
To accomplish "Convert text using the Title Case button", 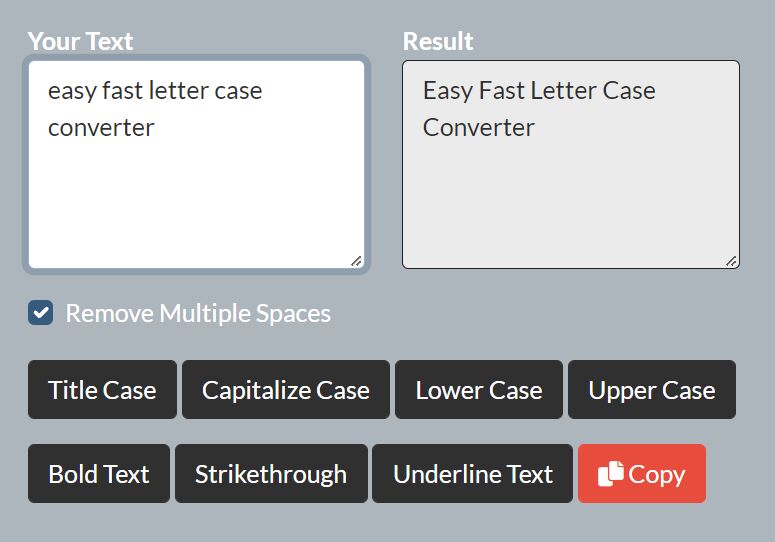I will pos(102,389).
